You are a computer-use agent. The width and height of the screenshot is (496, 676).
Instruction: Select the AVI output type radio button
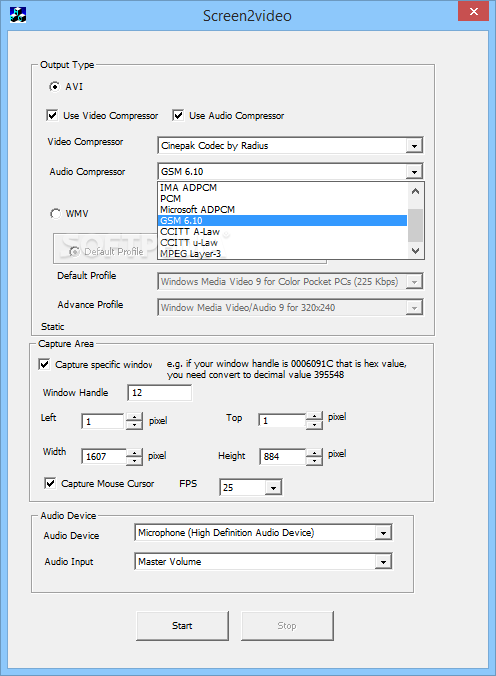pos(54,87)
